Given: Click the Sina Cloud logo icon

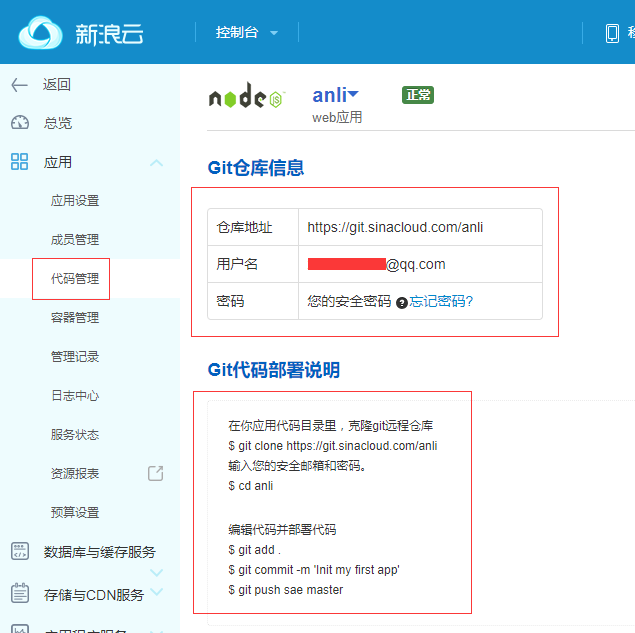Looking at the screenshot, I should tap(40, 33).
